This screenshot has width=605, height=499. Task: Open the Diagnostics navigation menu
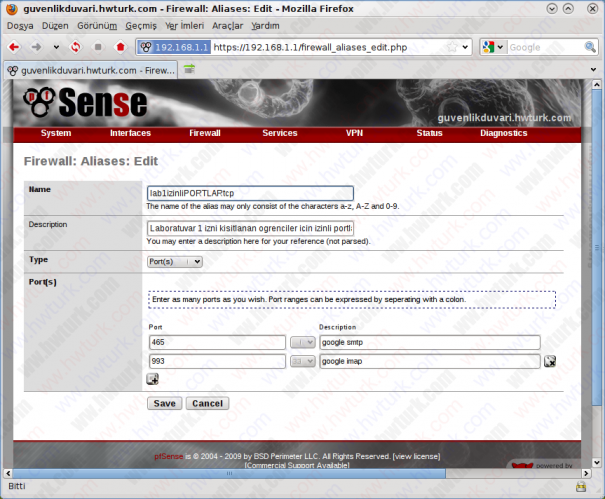pos(504,133)
